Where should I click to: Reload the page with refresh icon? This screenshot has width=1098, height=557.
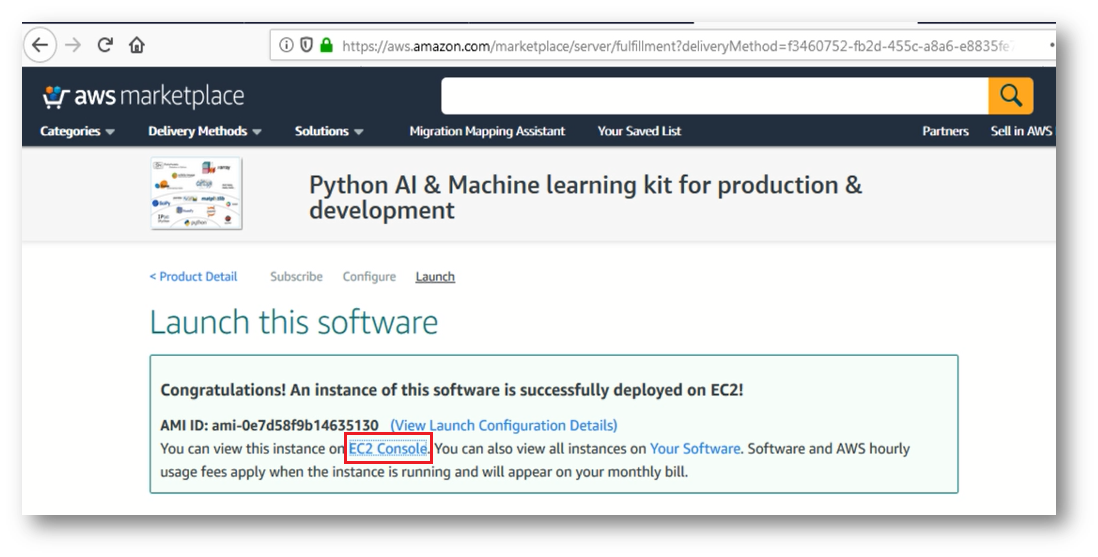click(105, 45)
